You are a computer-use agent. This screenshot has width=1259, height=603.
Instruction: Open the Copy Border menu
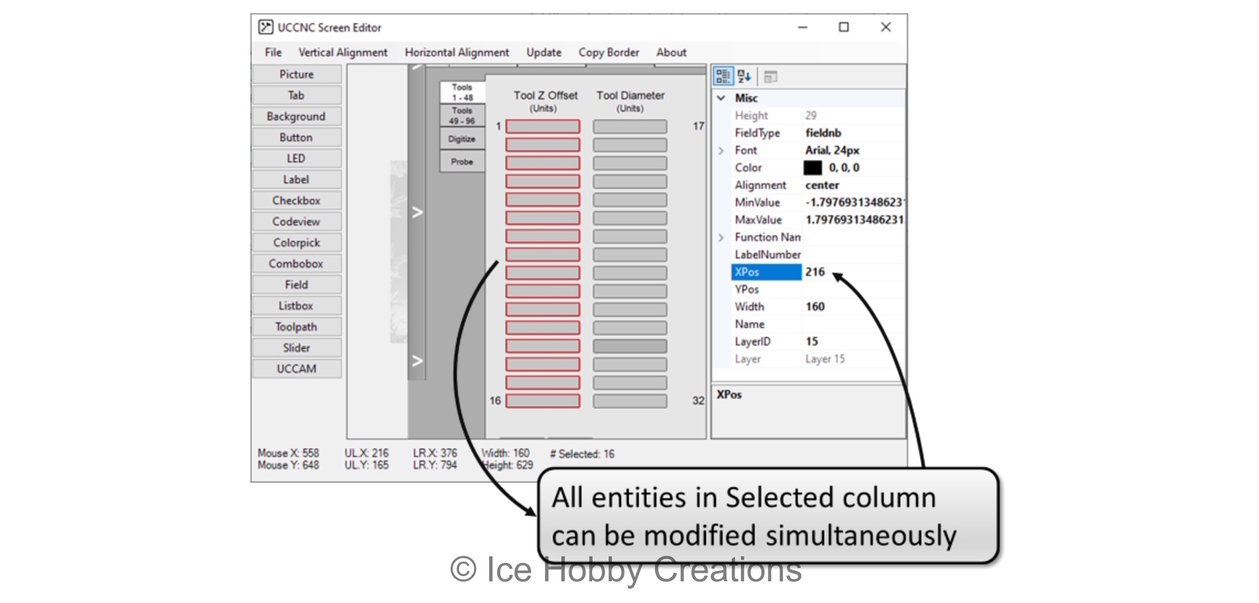point(609,52)
